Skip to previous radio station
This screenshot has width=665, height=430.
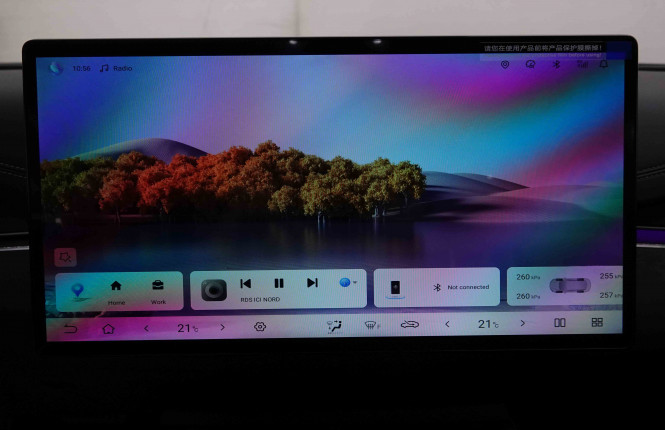(246, 283)
